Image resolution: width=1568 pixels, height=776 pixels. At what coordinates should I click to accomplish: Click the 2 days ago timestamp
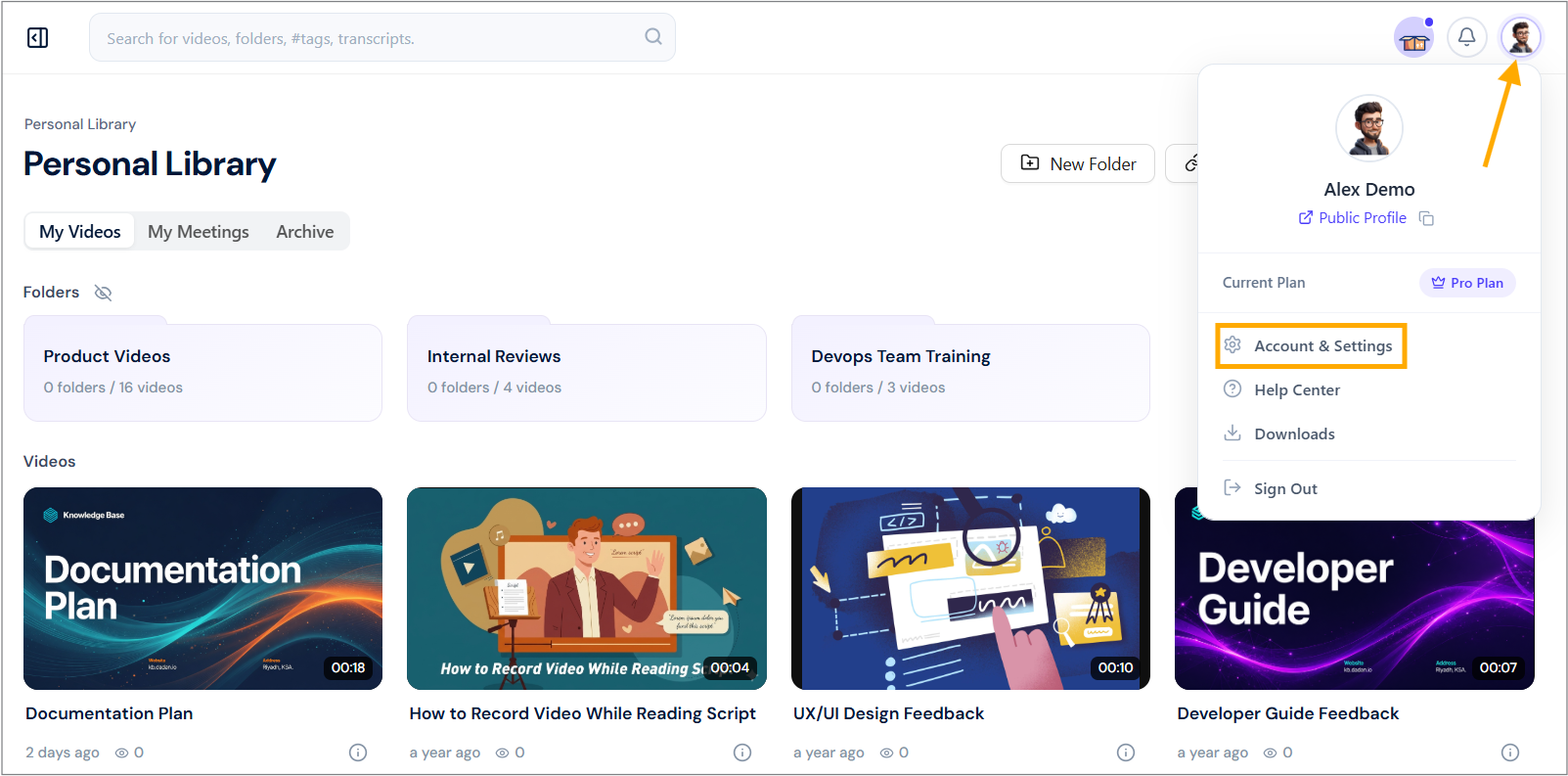click(63, 753)
